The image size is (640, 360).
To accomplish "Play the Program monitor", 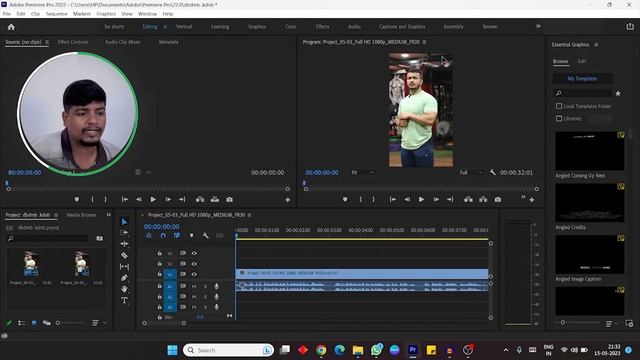I will pos(421,200).
